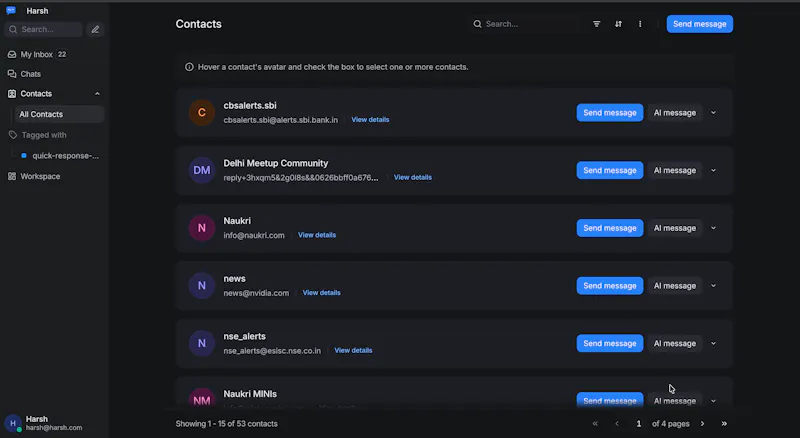The height and width of the screenshot is (438, 800).
Task: View details for Delhi Meetup Community
Action: [x=413, y=177]
